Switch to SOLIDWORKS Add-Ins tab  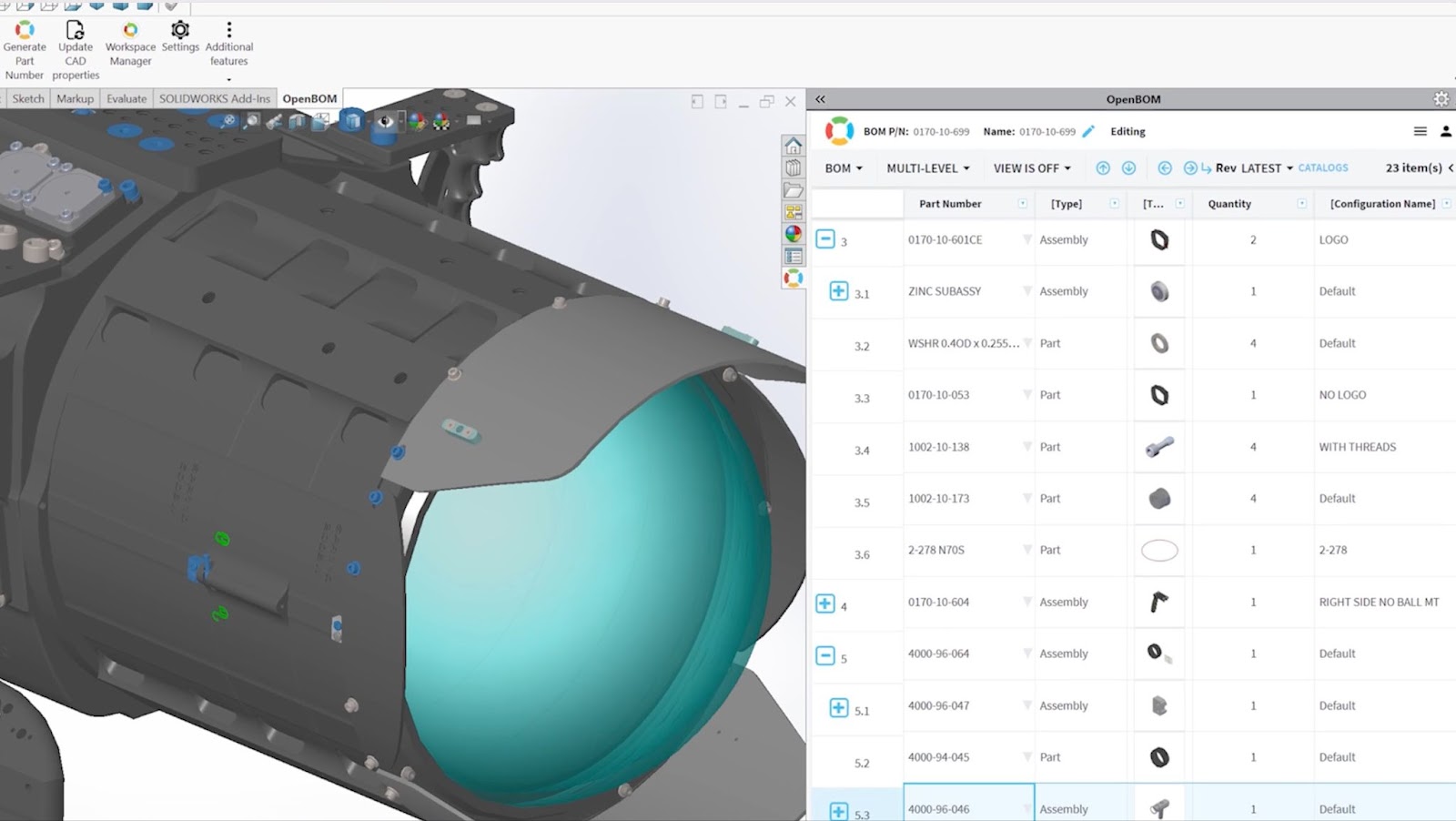click(215, 98)
